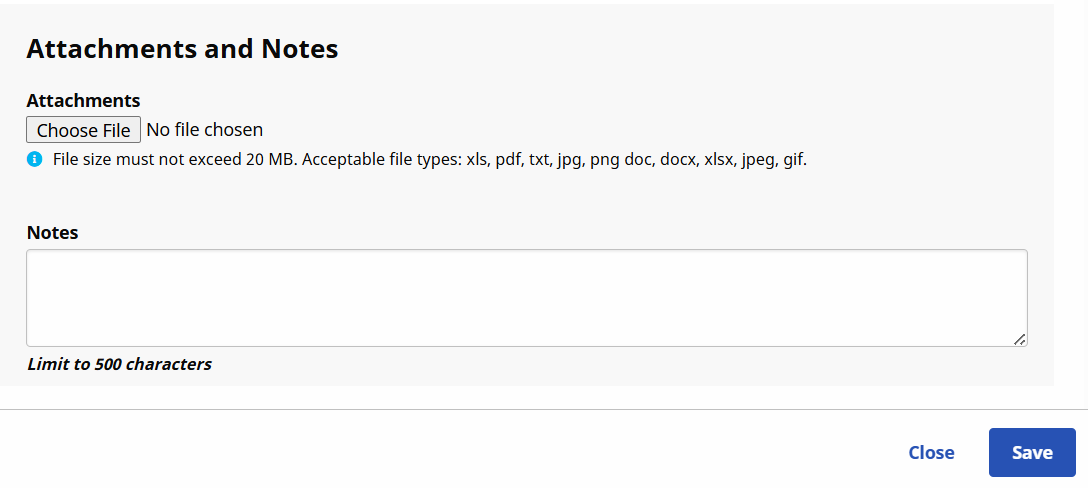
Task: Grab the Notes textarea resize handle
Action: click(x=1019, y=339)
